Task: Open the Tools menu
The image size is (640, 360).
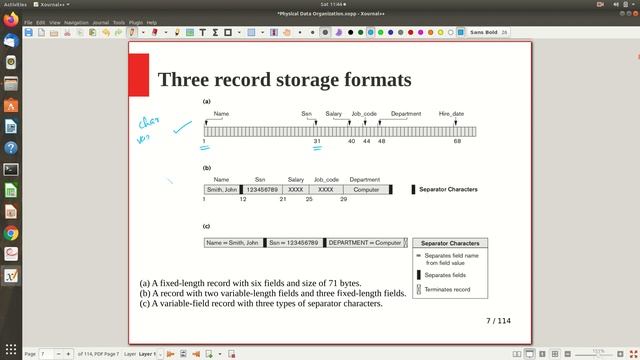Action: (x=119, y=22)
